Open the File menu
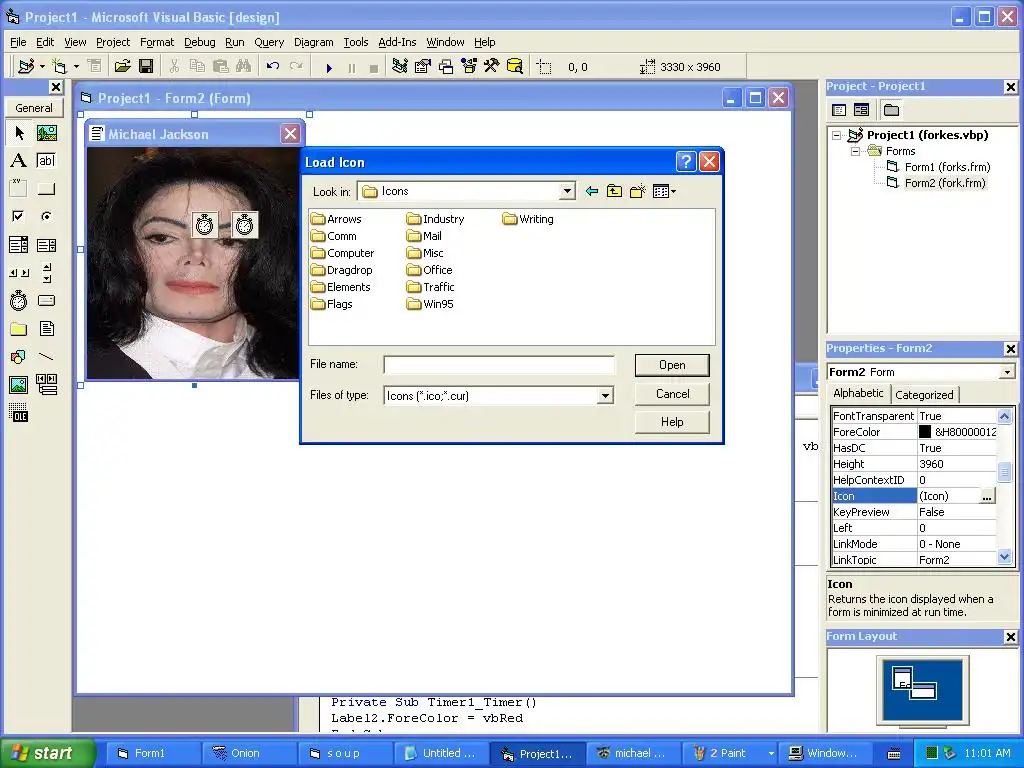Viewport: 1024px width, 768px height. coord(18,42)
